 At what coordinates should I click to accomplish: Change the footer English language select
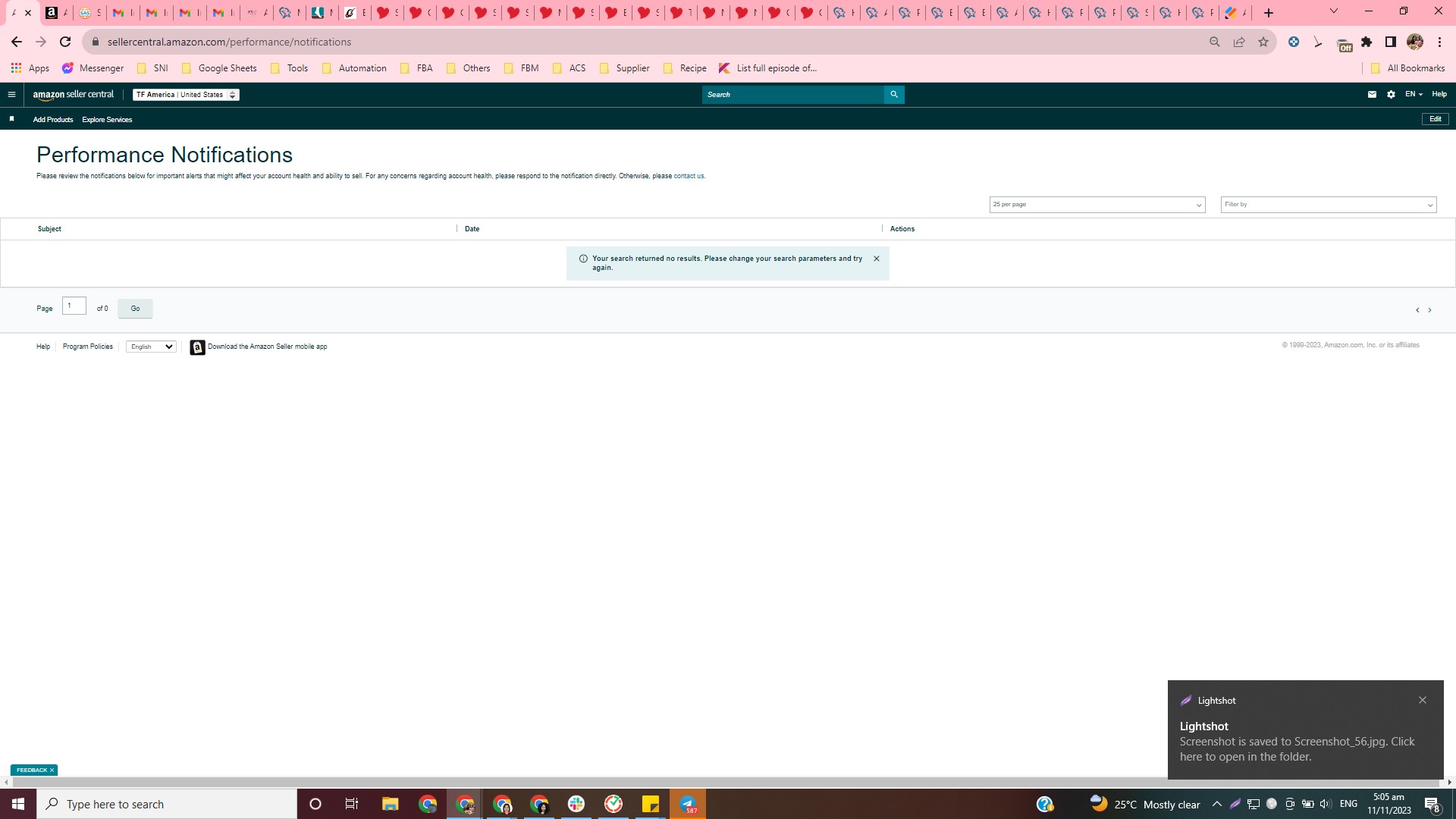tap(151, 347)
